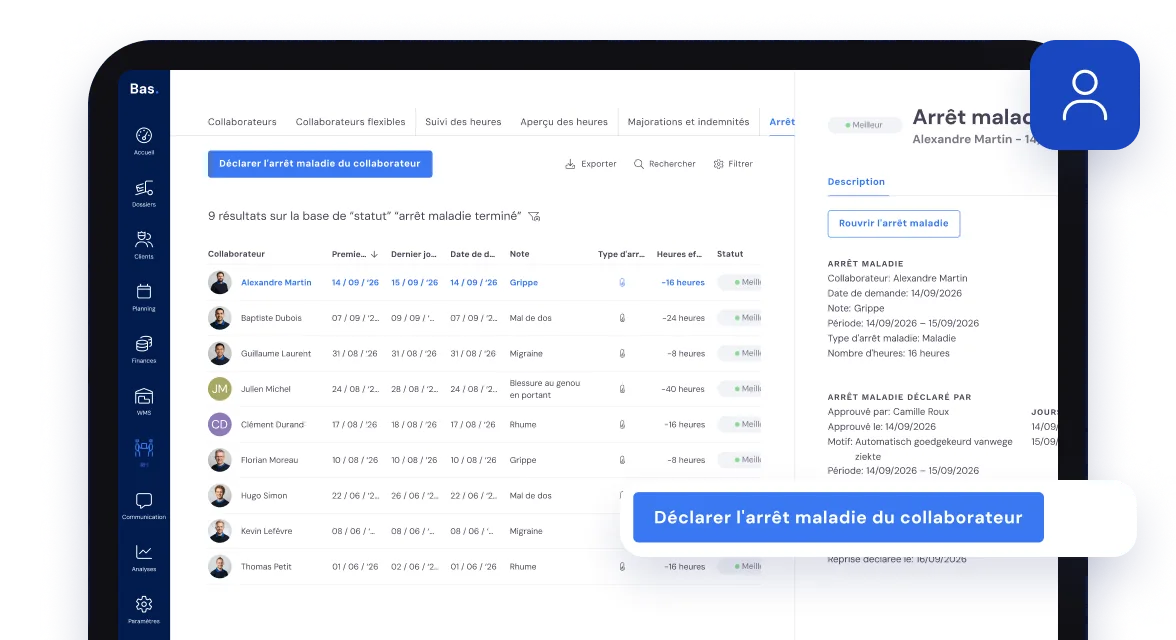Go to the Majorations et indemnités tab

pyautogui.click(x=688, y=122)
